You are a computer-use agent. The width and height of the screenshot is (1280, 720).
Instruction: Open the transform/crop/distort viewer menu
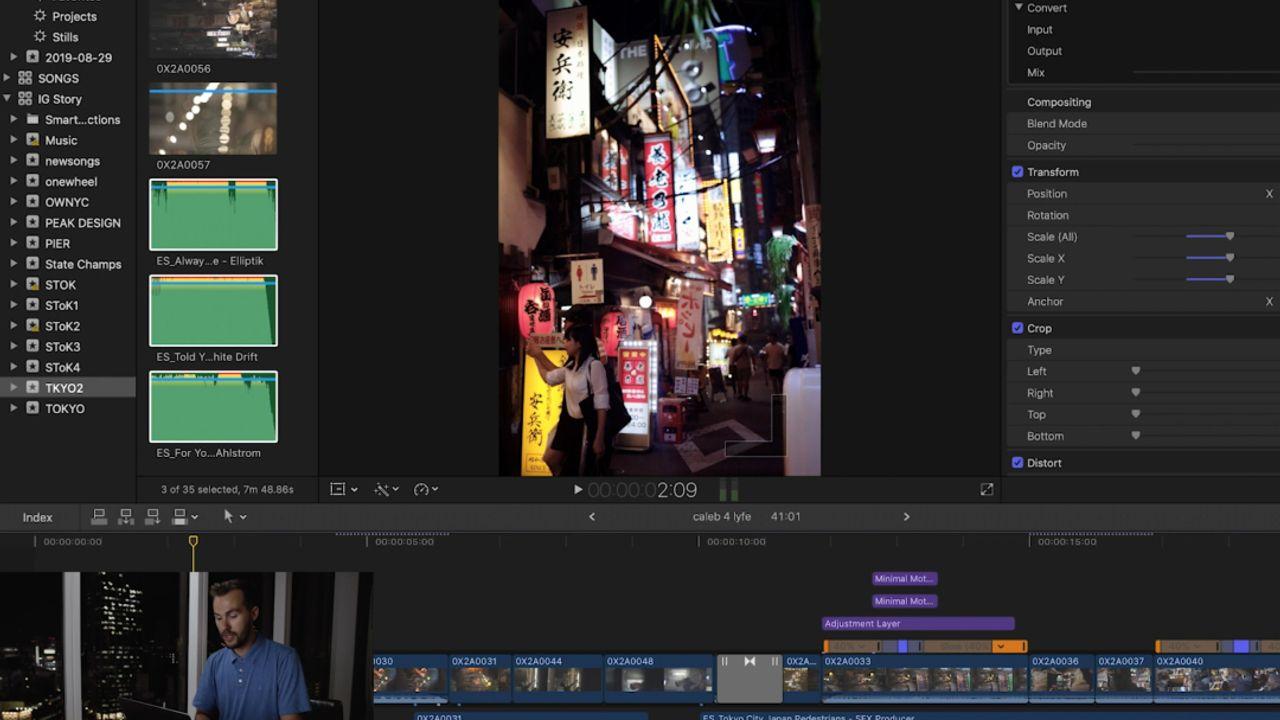click(344, 489)
